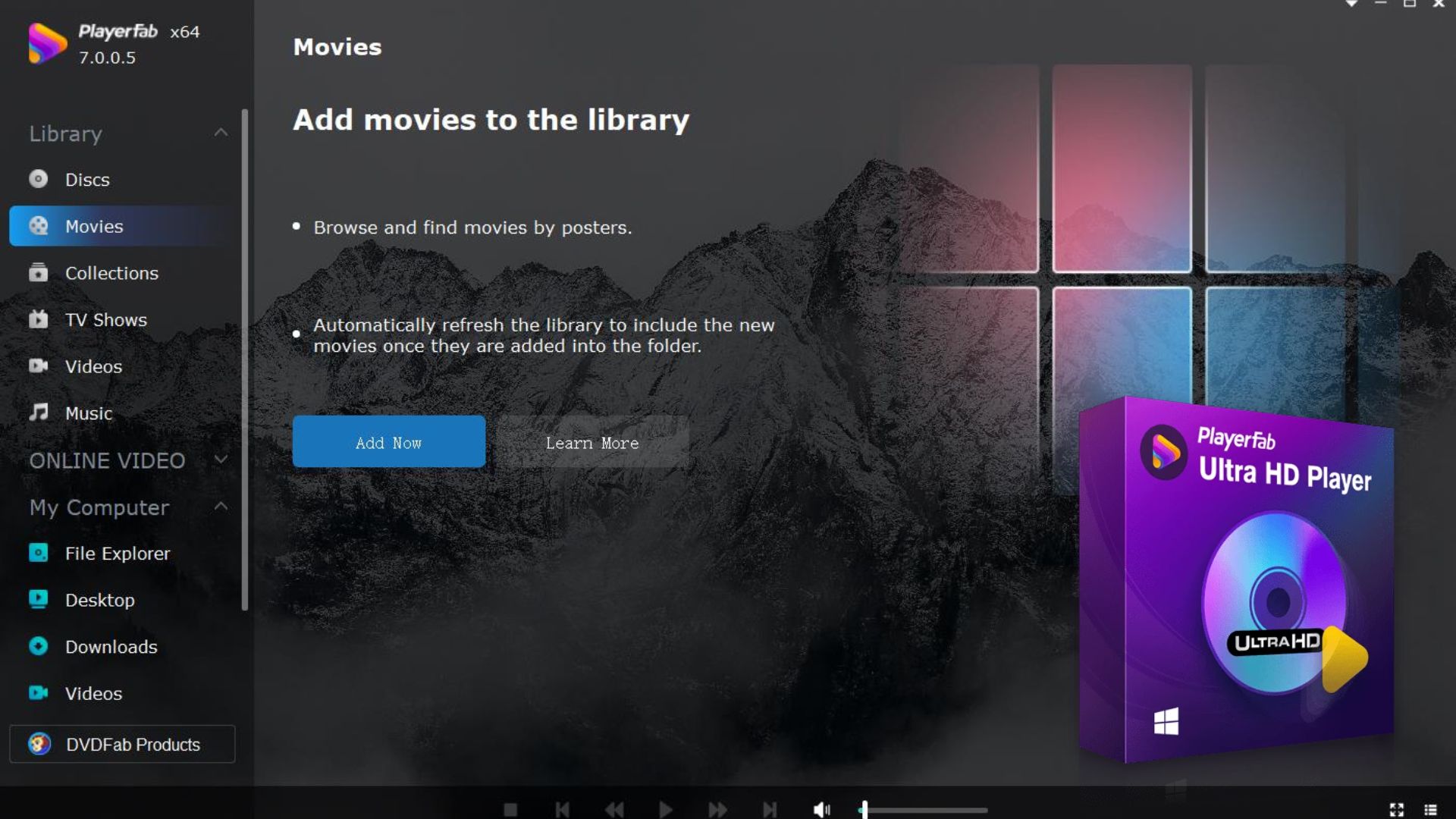Open the Desktop folder entry
1456x819 pixels.
(121, 600)
